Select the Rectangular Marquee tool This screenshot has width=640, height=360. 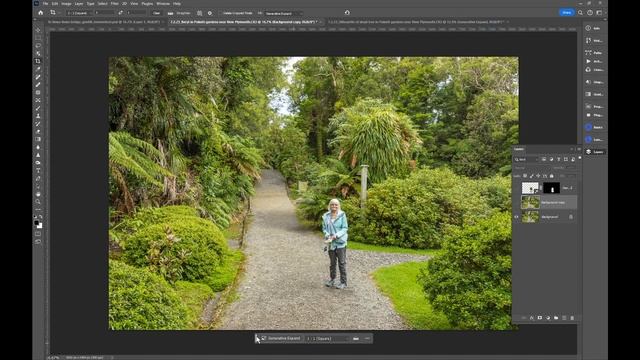pos(38,38)
